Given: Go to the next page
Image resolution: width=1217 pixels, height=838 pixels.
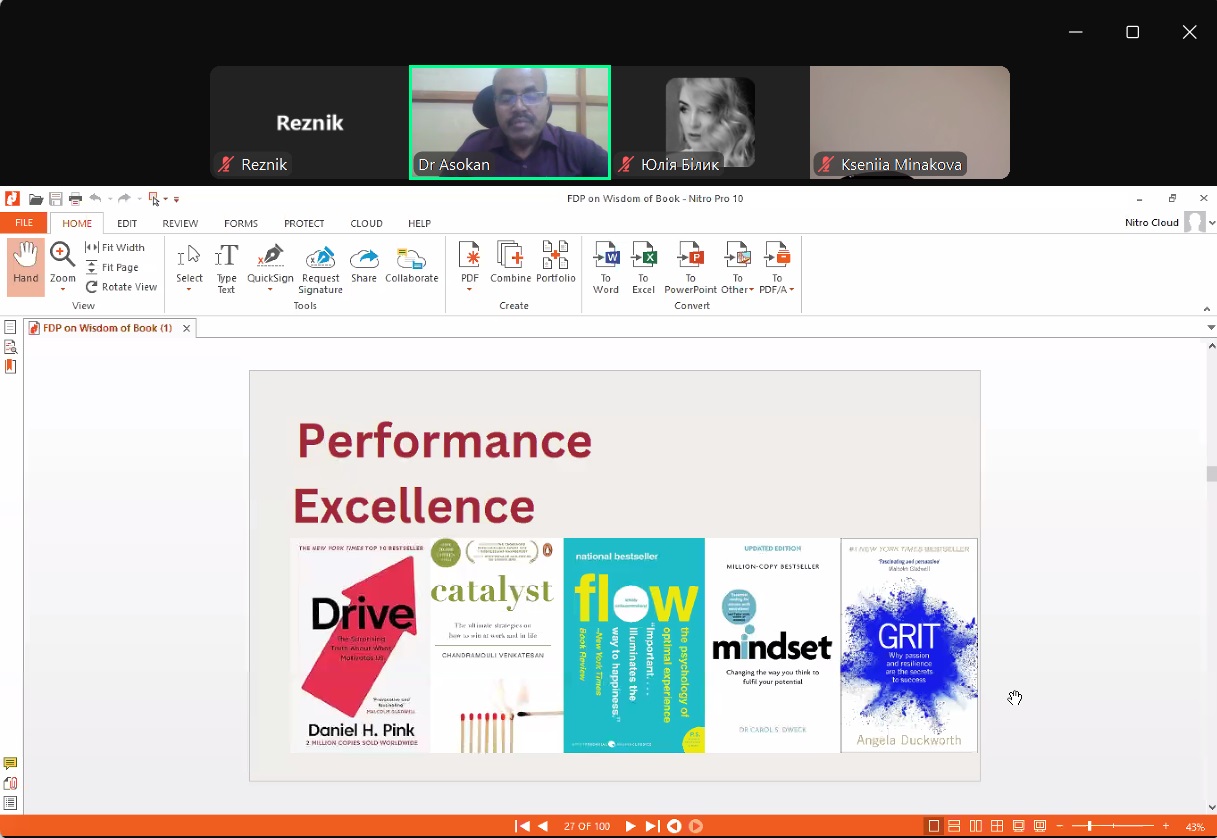Looking at the screenshot, I should (x=630, y=826).
